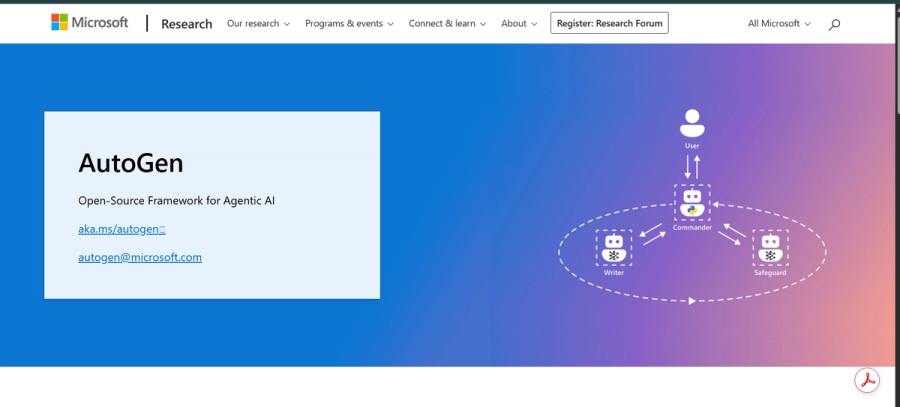The width and height of the screenshot is (900, 407).
Task: Click the autogen@microsoft.com email link
Action: click(x=140, y=257)
